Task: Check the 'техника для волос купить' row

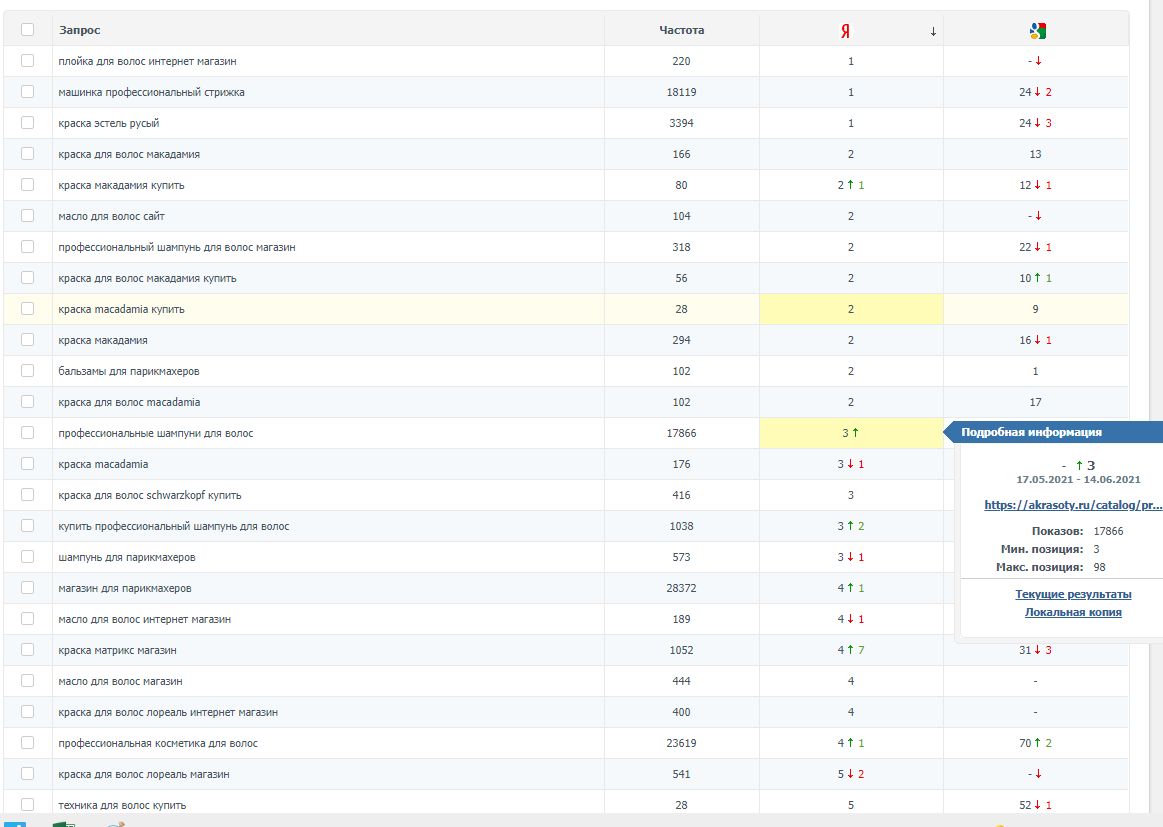Action: [x=27, y=805]
